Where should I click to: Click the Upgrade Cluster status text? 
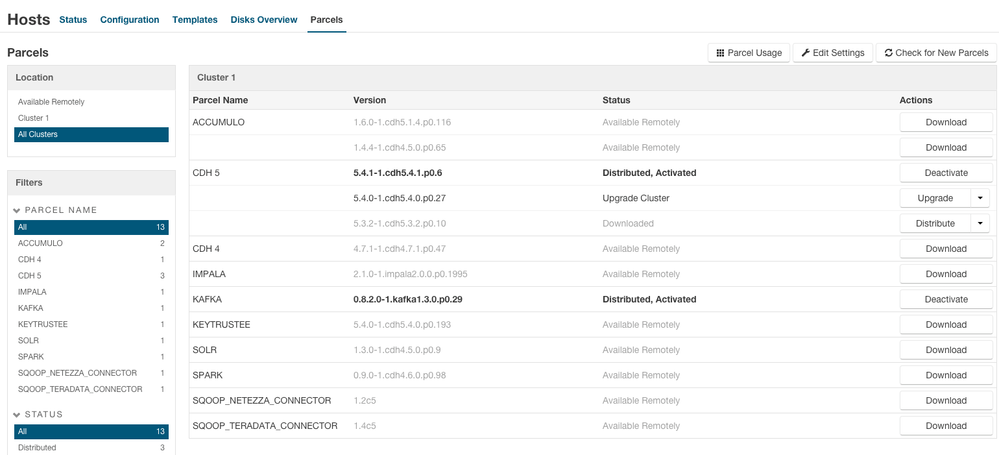(x=636, y=198)
